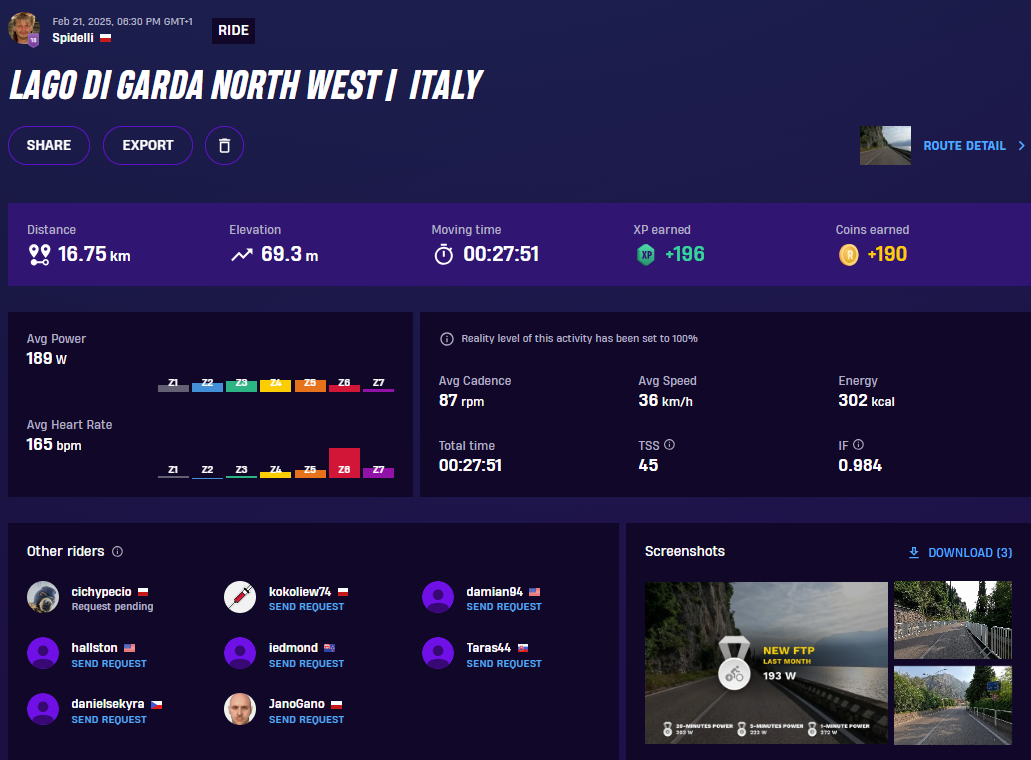Expand Route Detail chevron arrow
The width and height of the screenshot is (1031, 760).
[x=1021, y=146]
